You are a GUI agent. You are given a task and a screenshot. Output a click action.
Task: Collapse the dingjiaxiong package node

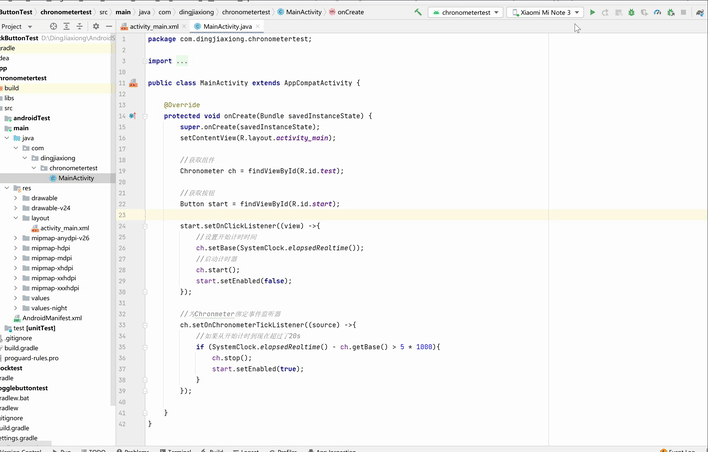25,158
